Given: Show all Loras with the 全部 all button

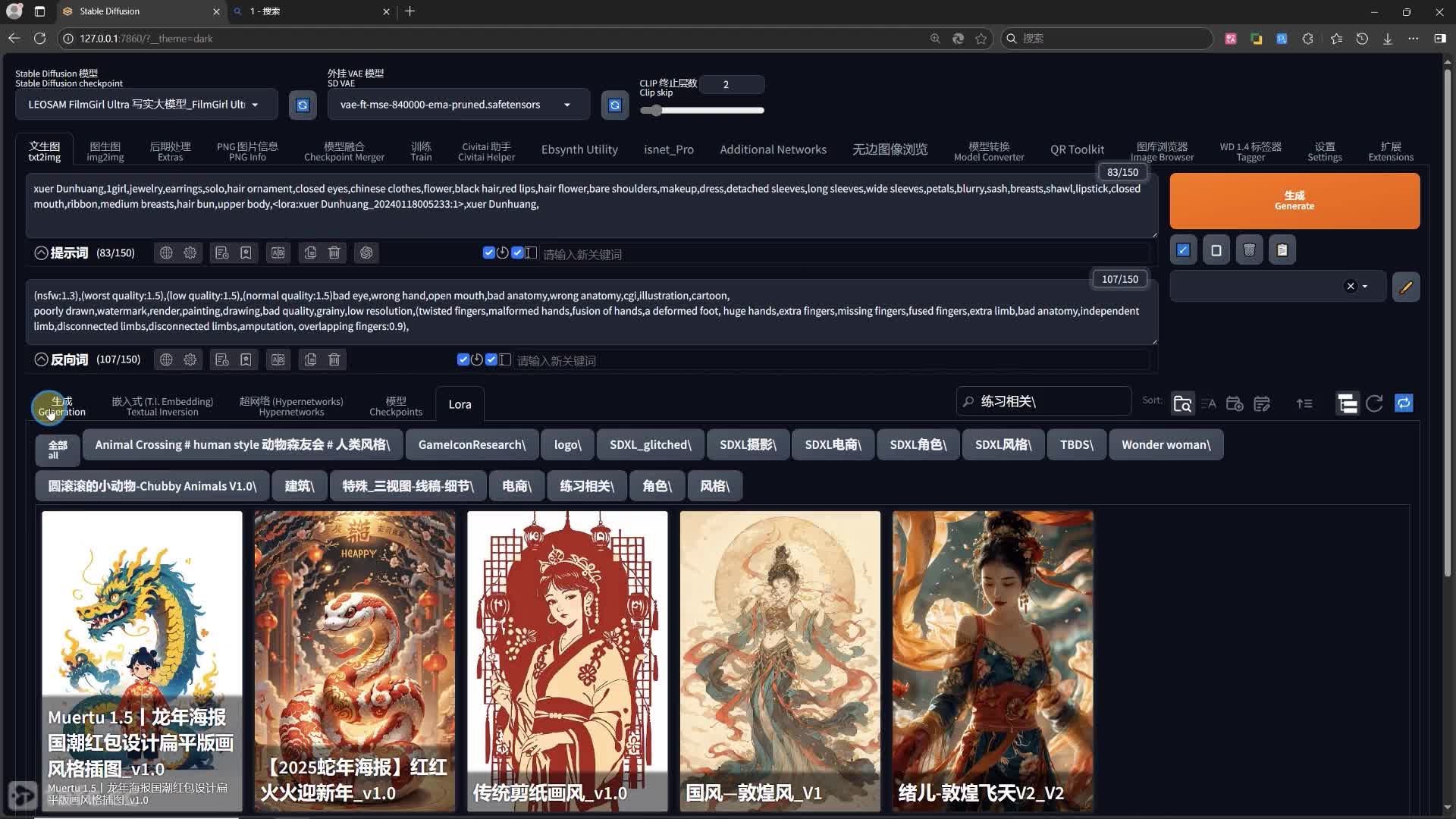Looking at the screenshot, I should (x=57, y=450).
